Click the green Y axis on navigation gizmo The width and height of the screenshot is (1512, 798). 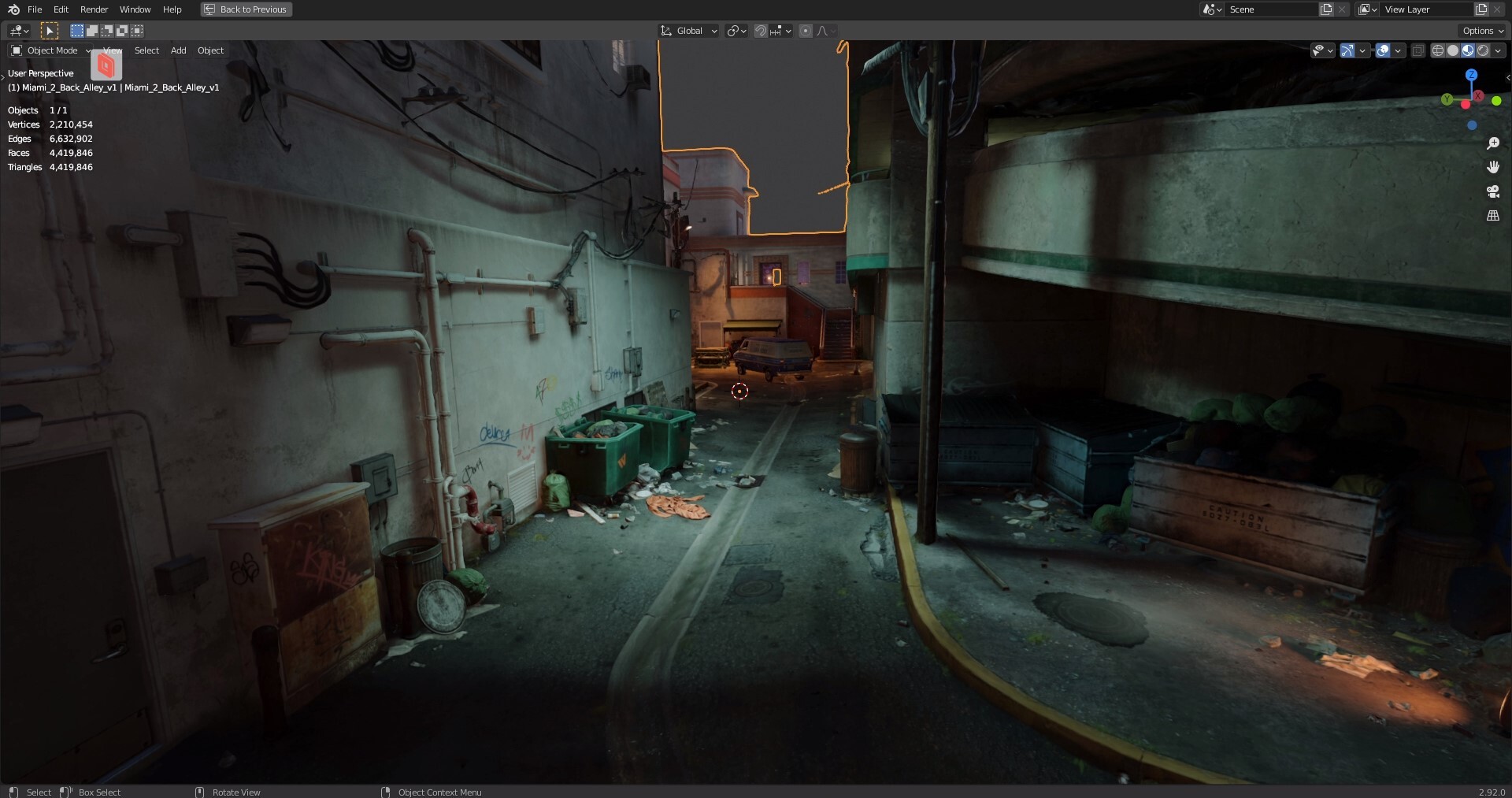[1447, 99]
